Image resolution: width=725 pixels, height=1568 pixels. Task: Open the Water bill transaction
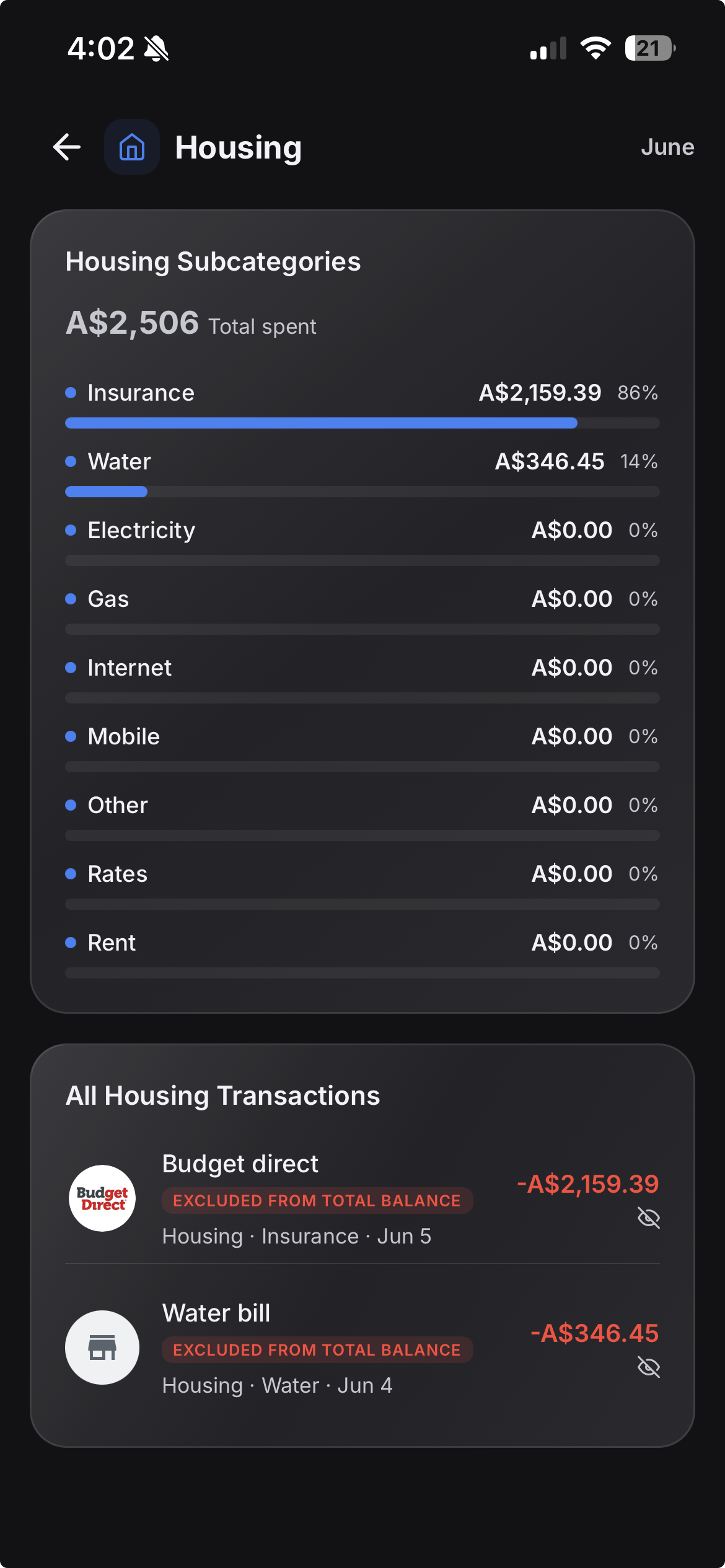click(x=362, y=1348)
